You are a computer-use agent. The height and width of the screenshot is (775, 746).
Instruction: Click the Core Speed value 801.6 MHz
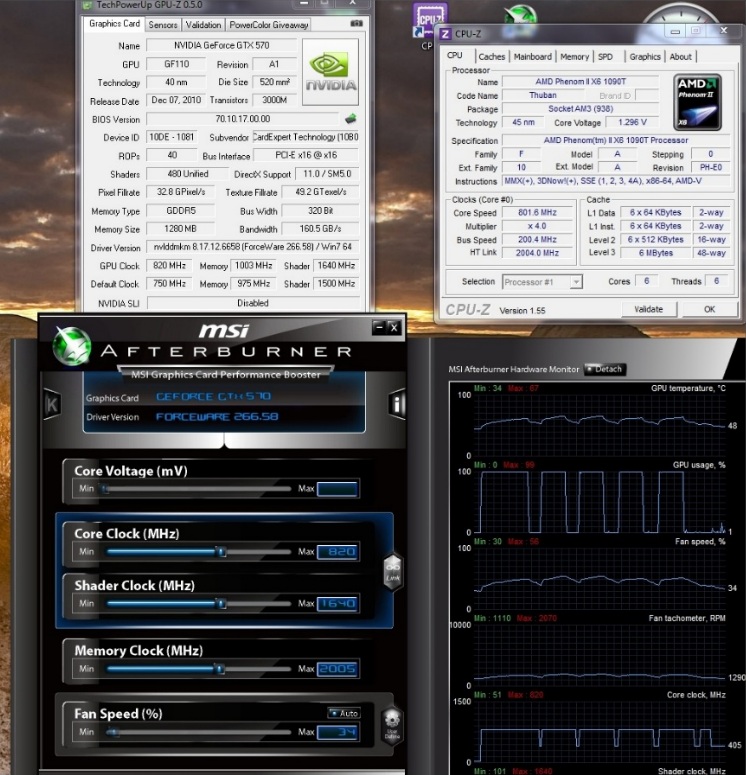[x=537, y=213]
